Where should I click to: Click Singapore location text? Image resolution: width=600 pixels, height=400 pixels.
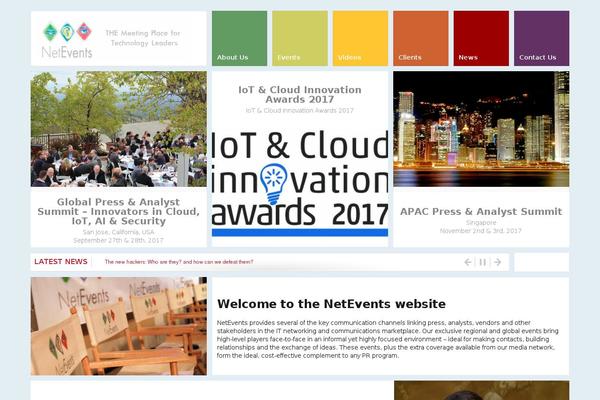pyautogui.click(x=481, y=222)
